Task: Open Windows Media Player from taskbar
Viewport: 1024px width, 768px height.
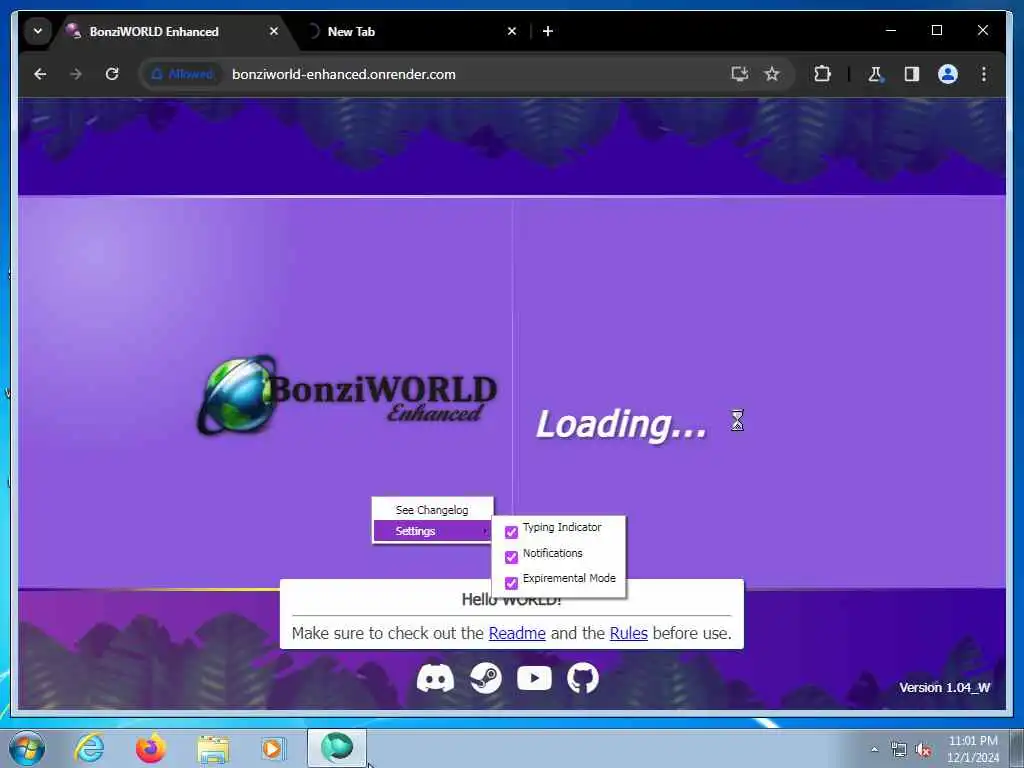Action: pyautogui.click(x=273, y=748)
